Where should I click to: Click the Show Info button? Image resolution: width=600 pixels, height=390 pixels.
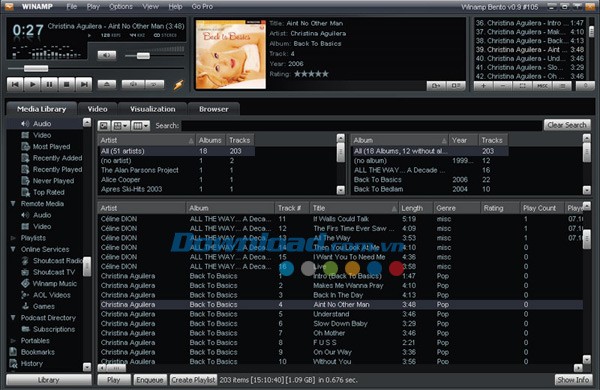(x=573, y=380)
